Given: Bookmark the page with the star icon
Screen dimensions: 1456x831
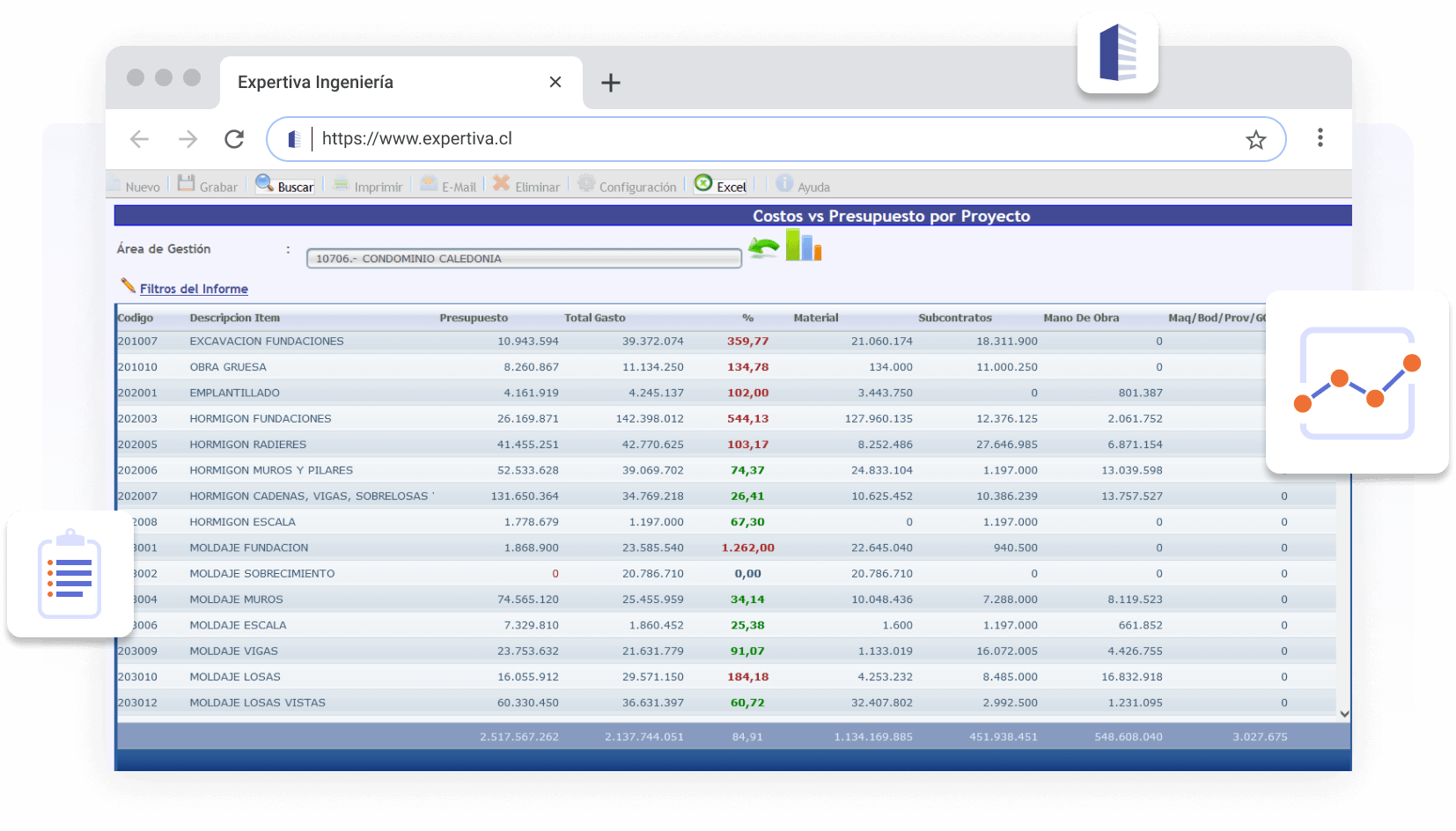Looking at the screenshot, I should point(1255,140).
